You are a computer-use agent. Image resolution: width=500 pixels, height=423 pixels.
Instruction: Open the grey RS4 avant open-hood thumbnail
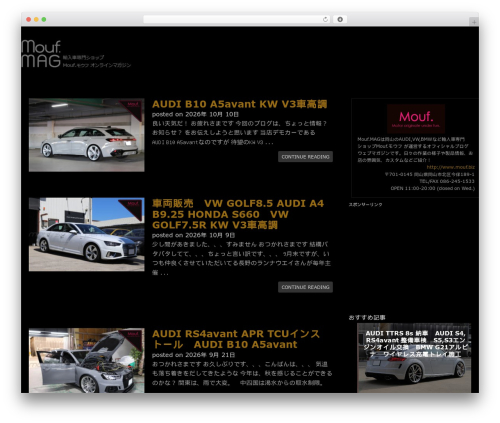(x=87, y=360)
